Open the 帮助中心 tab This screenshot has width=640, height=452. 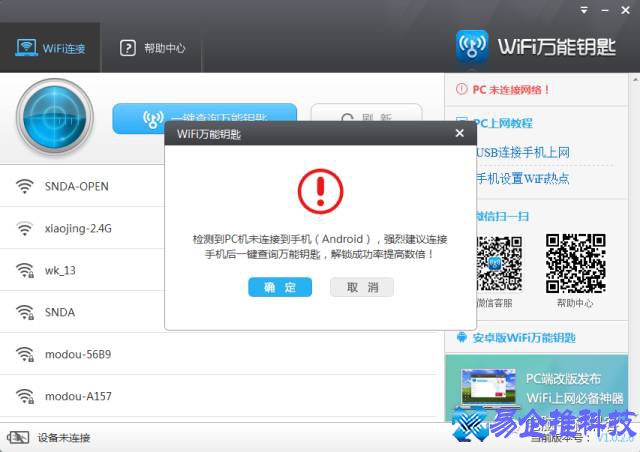pyautogui.click(x=152, y=48)
